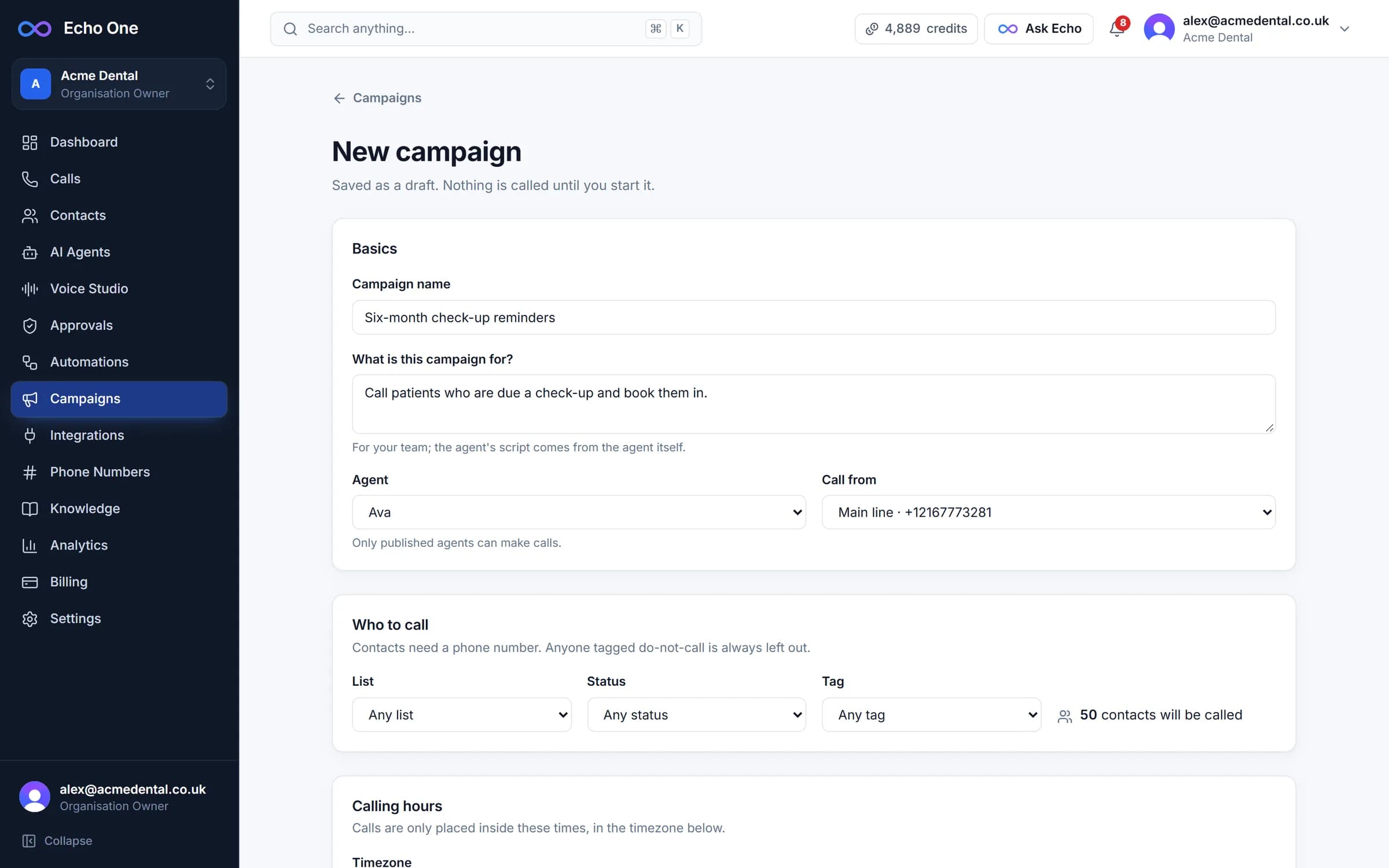The image size is (1389, 868).
Task: Open the Any tag dropdown
Action: 931,715
